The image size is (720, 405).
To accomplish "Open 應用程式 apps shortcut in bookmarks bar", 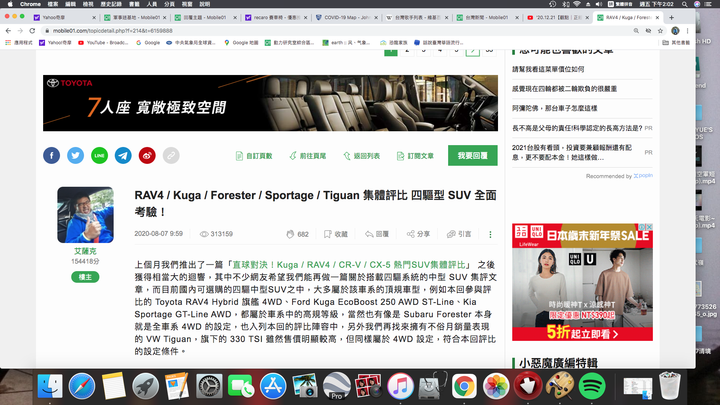I will (19, 43).
